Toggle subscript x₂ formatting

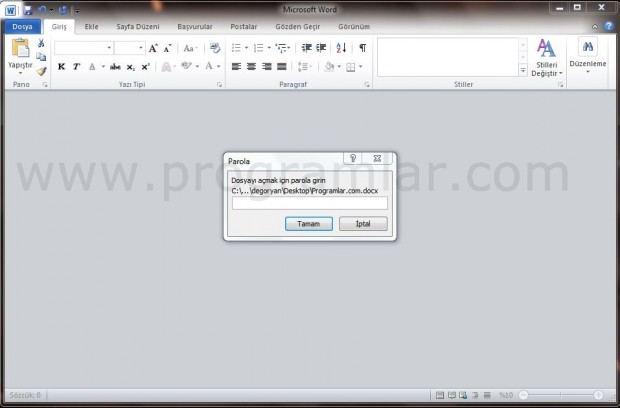tap(130, 67)
